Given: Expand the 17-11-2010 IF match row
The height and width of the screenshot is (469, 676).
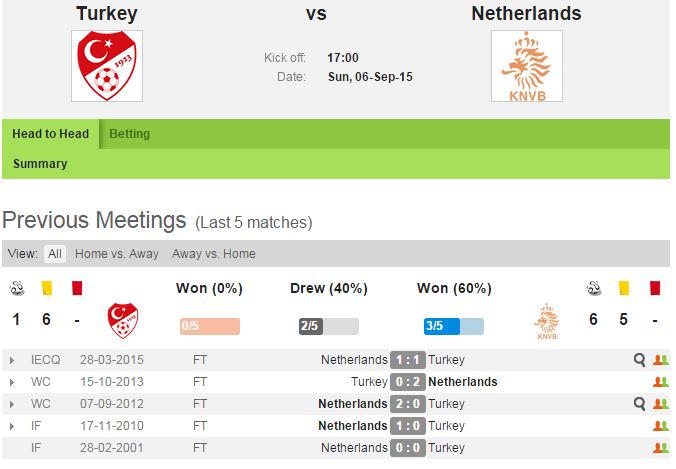Looking at the screenshot, I should (11, 426).
